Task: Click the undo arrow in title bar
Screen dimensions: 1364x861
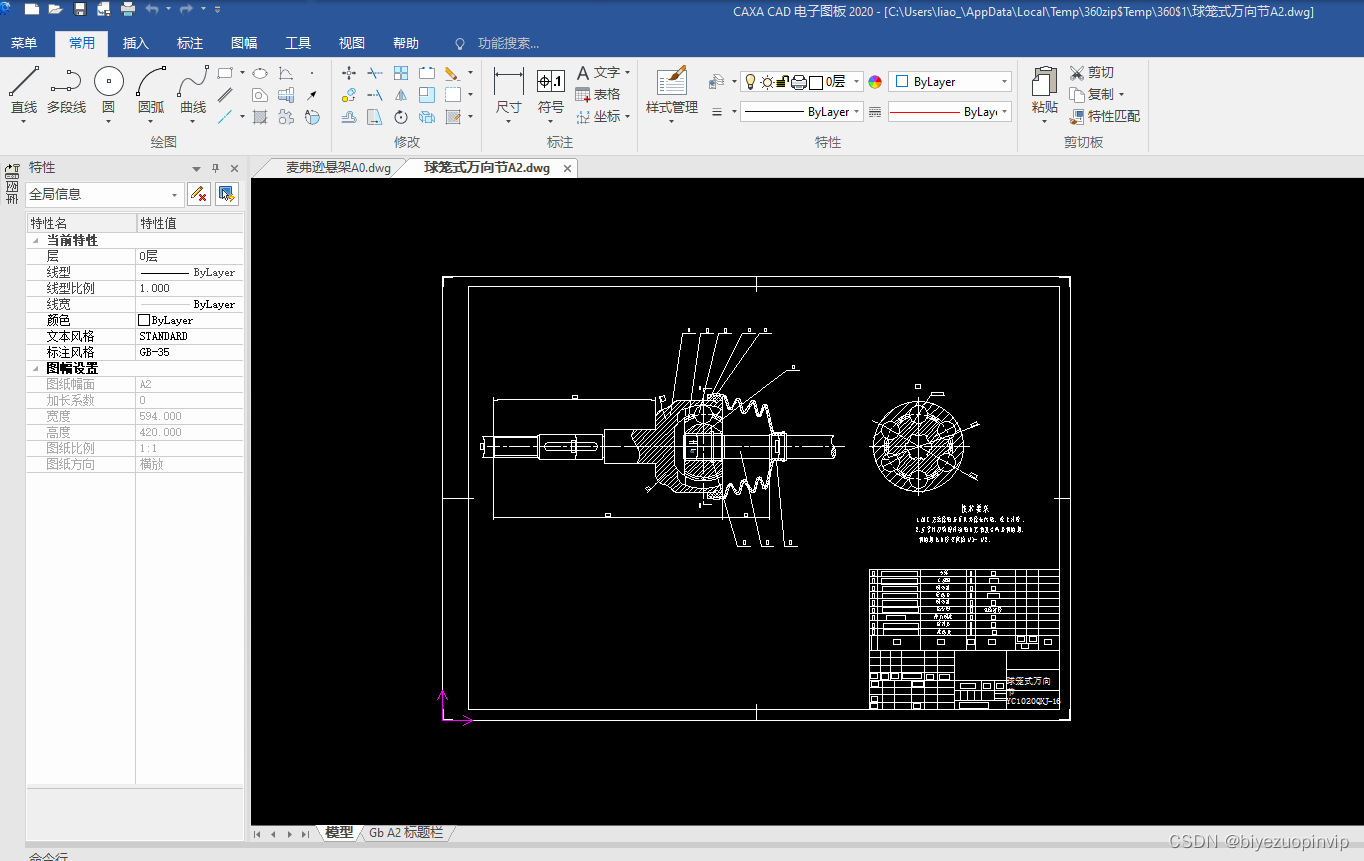Action: 151,9
